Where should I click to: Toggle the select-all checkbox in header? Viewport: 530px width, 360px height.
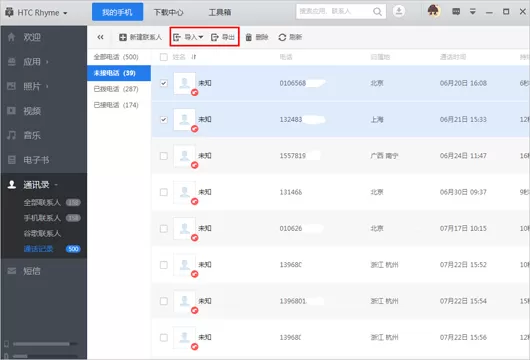[164, 57]
